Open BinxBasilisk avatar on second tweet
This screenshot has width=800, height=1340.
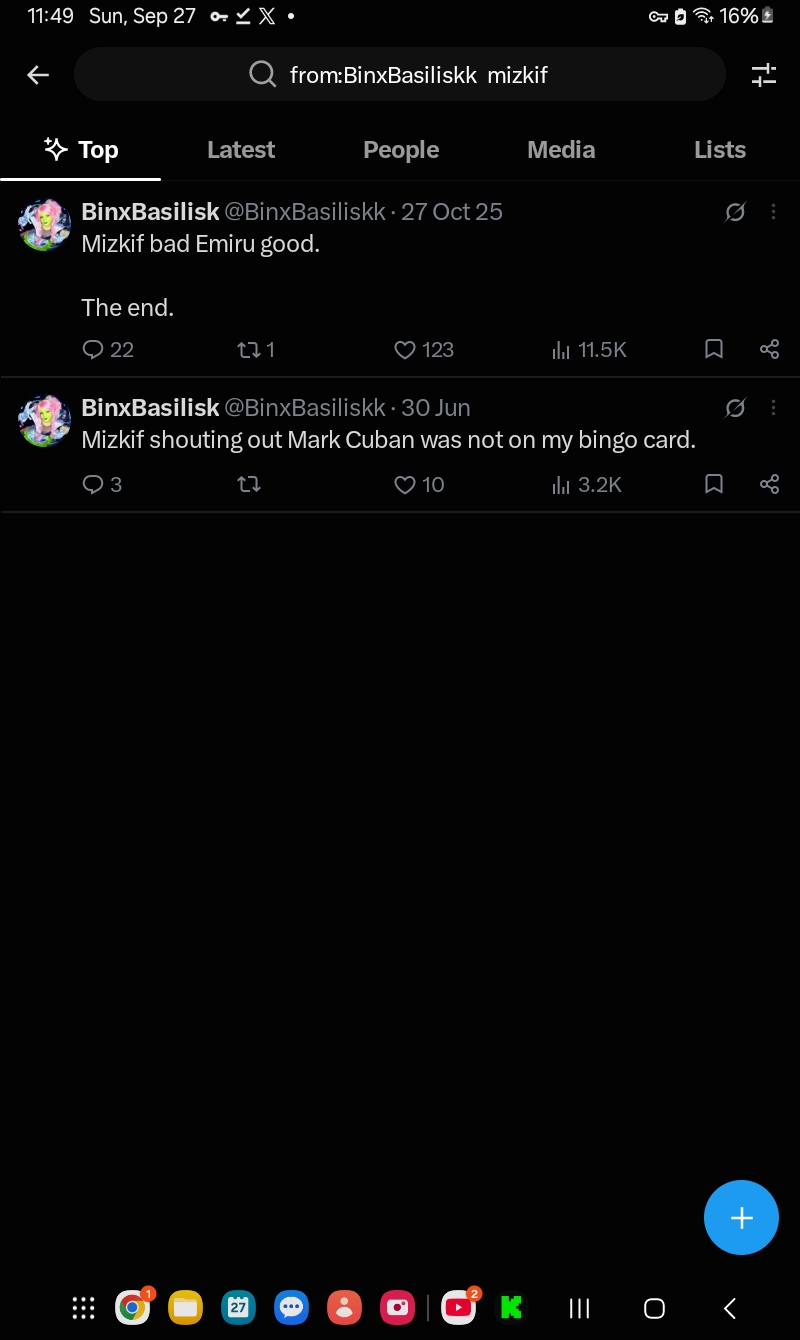[45, 421]
